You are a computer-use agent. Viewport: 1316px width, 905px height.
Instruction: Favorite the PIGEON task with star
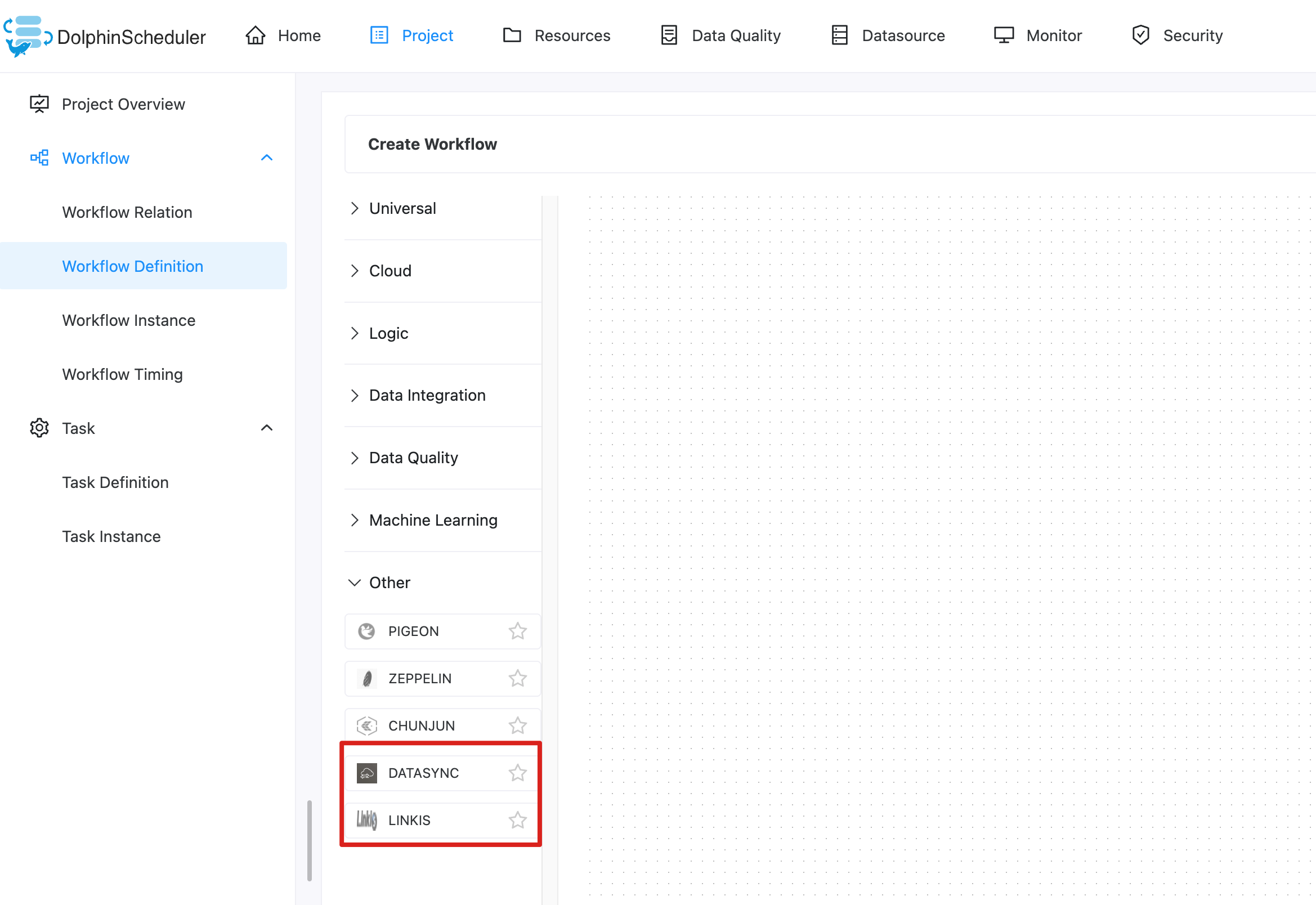[x=517, y=631]
